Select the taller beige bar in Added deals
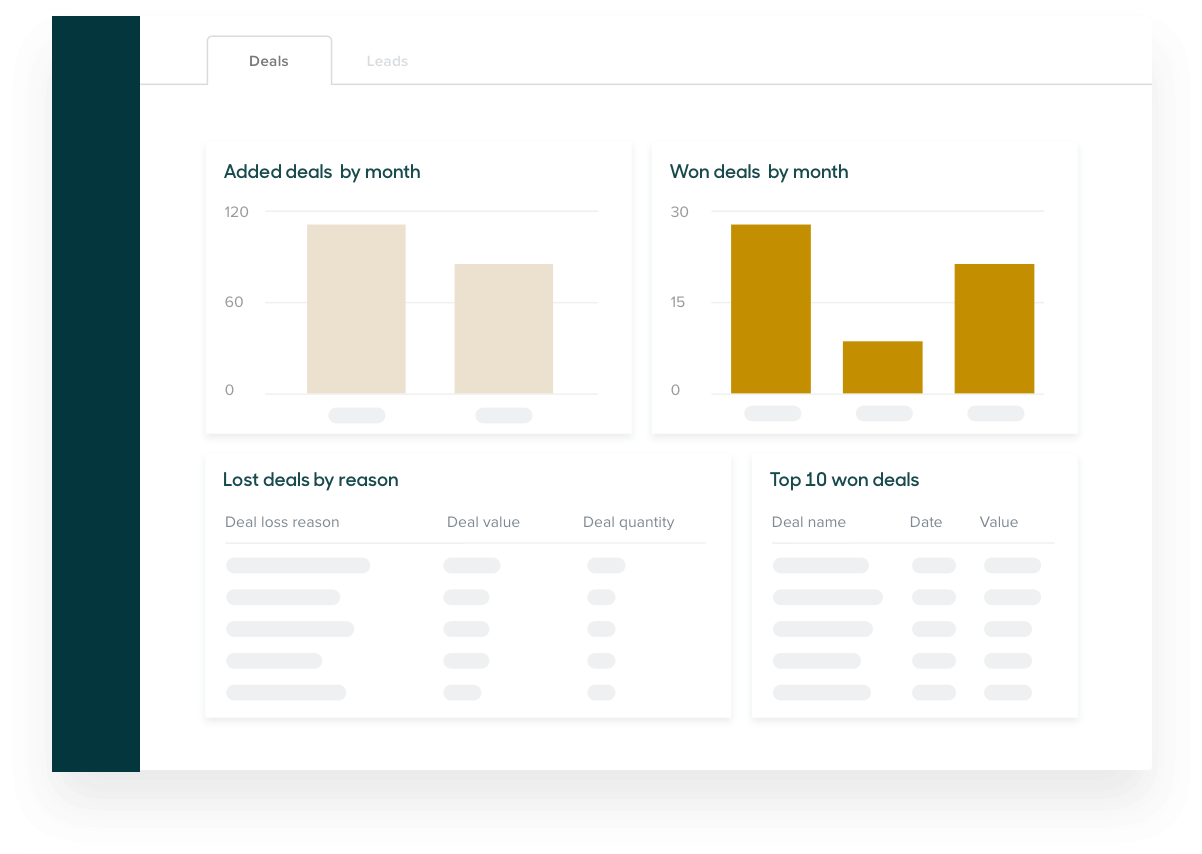 (x=356, y=309)
